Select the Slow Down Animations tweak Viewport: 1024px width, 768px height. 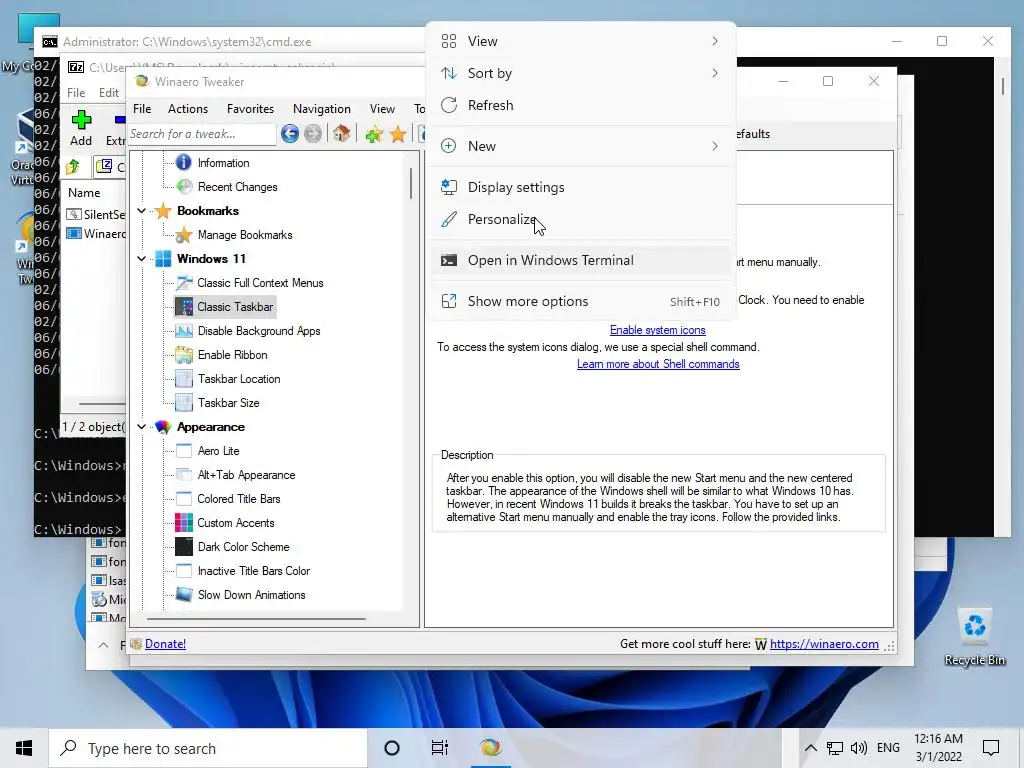(x=251, y=595)
